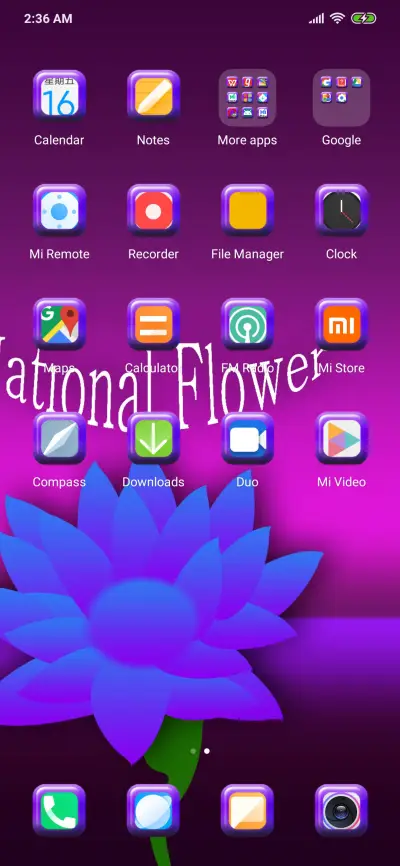Open the Clock app
This screenshot has height=866, width=400.
(341, 210)
